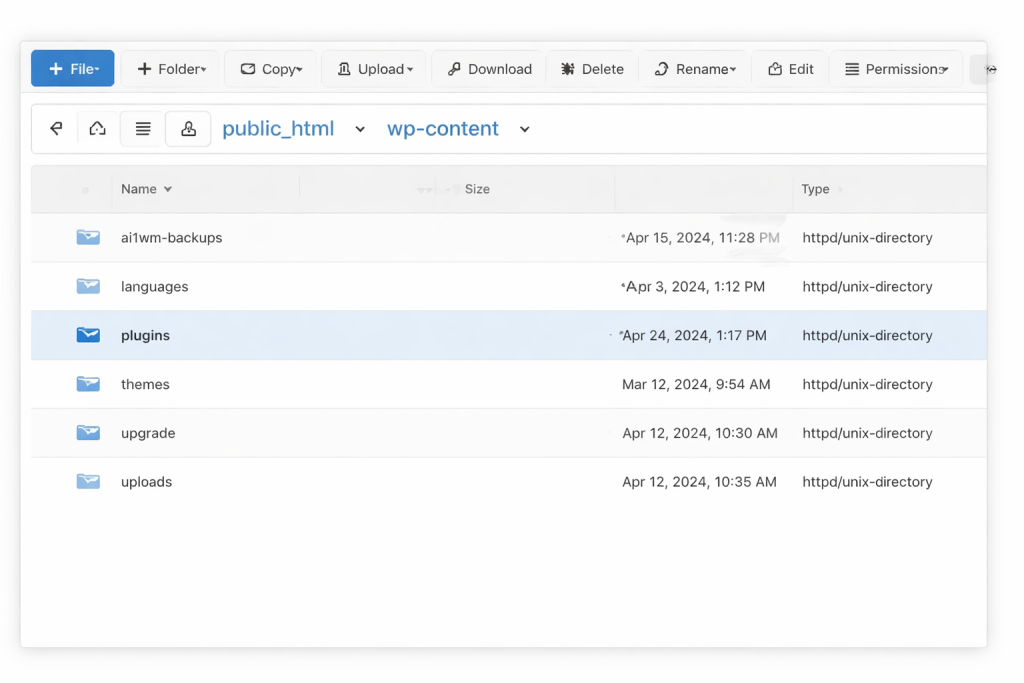Screen dimensions: 1024x683
Task: Click the languages folder name
Action: click(x=155, y=287)
